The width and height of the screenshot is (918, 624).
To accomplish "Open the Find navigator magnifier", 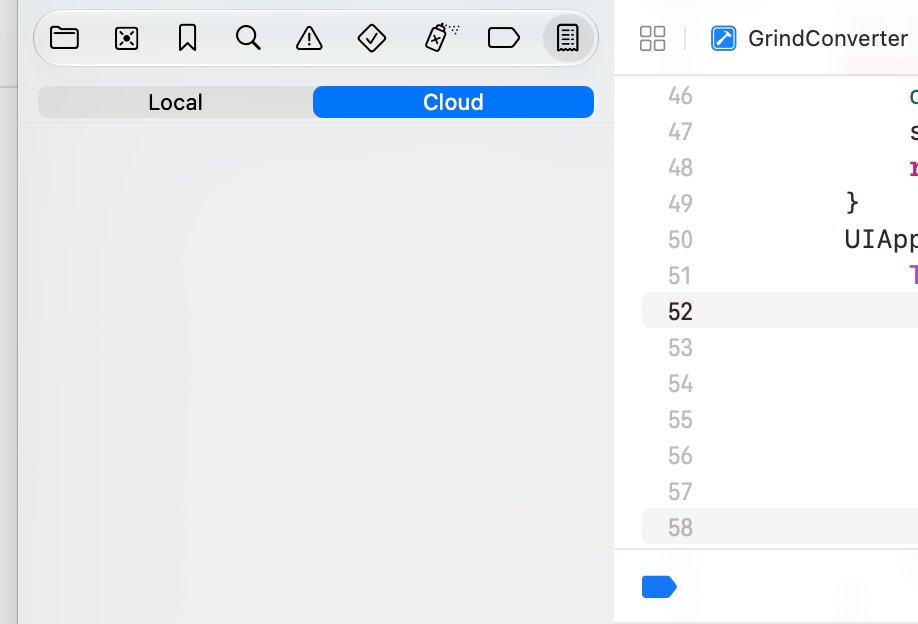I will 248,39.
